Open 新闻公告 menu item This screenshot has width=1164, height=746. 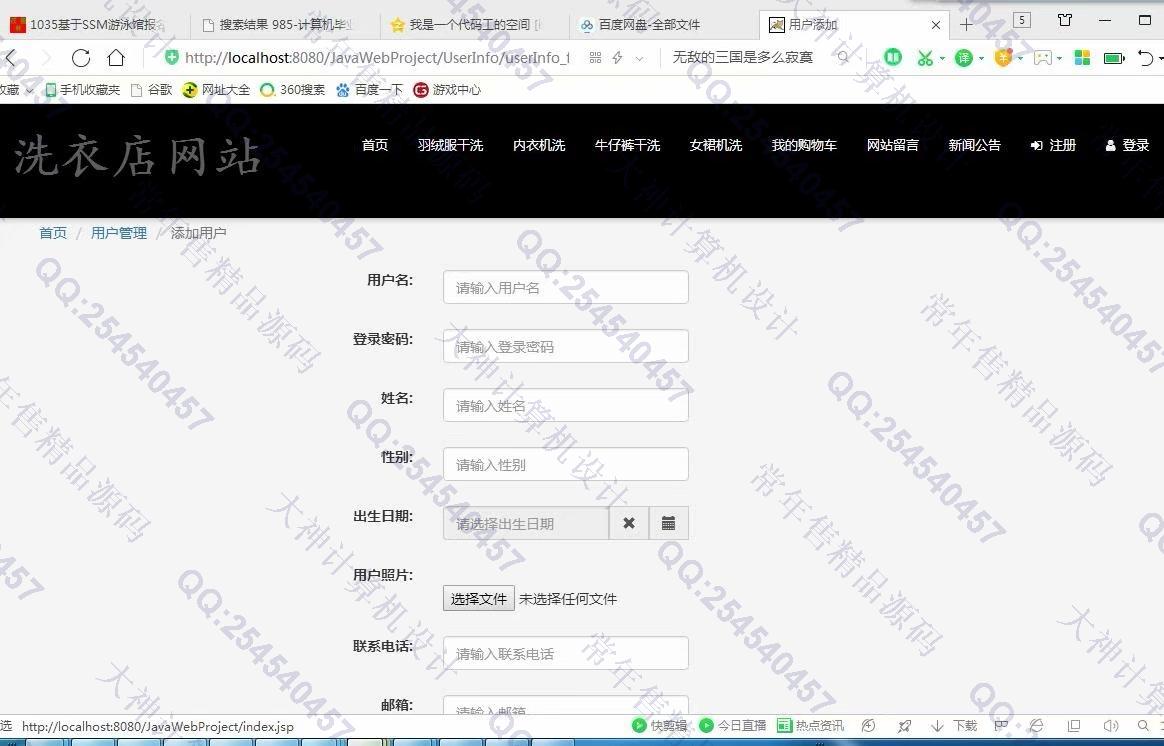[x=974, y=145]
